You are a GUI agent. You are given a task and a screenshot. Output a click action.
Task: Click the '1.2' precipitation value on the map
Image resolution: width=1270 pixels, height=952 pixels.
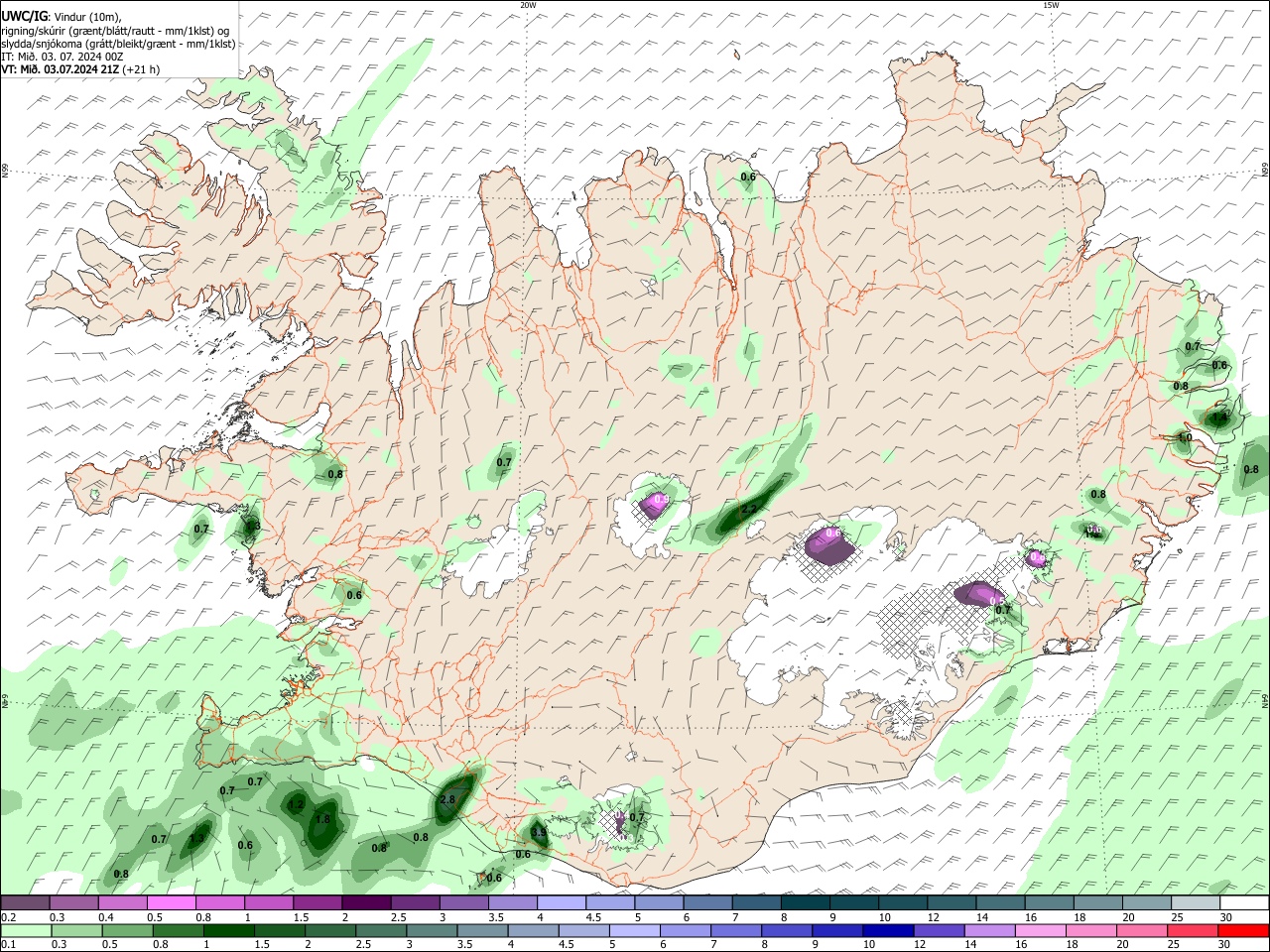coord(296,805)
